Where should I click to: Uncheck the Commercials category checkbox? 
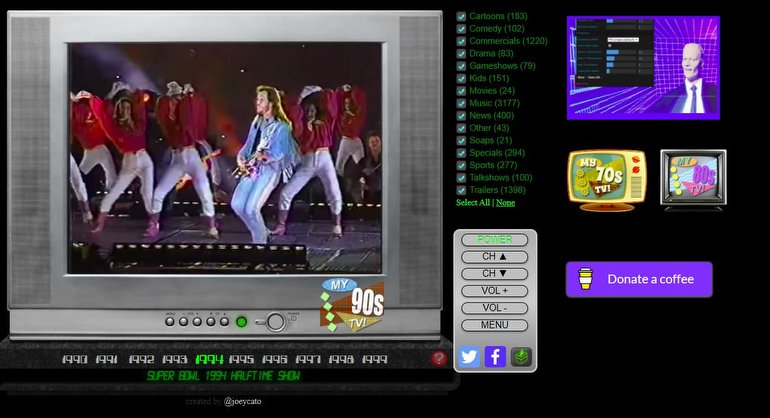[x=462, y=41]
